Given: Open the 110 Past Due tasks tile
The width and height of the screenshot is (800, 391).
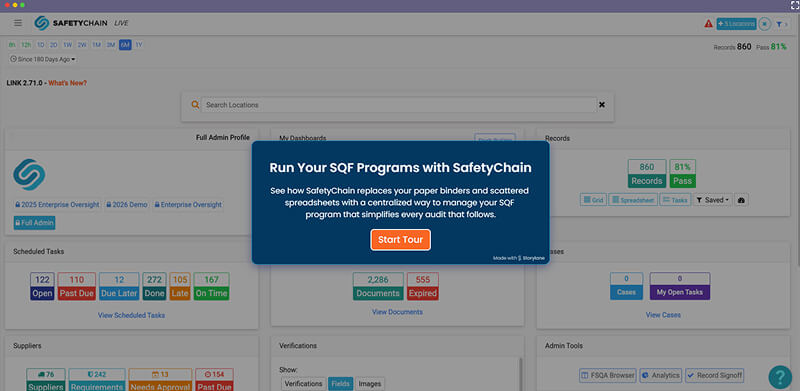Looking at the screenshot, I should coord(77,286).
